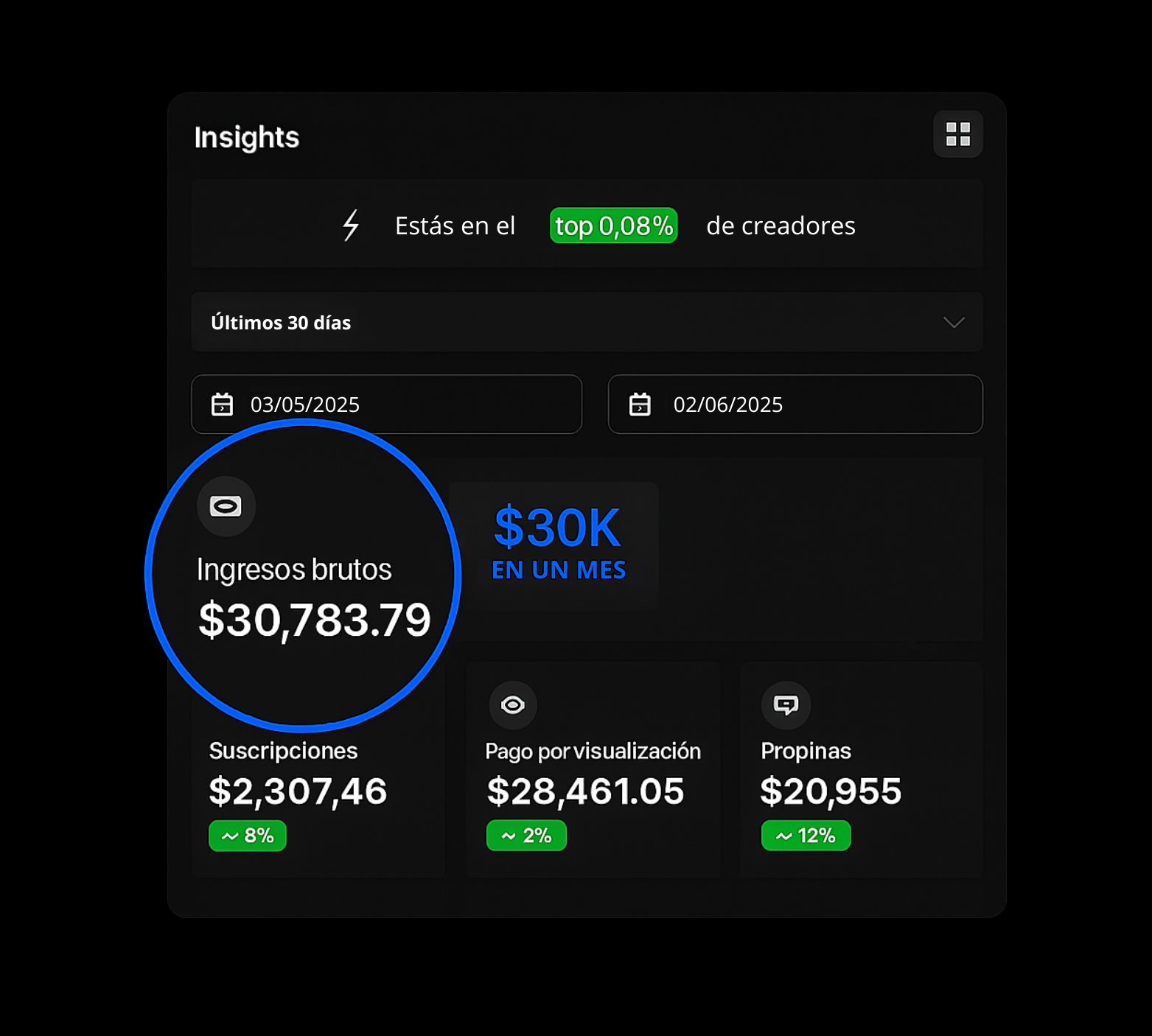
Task: Click the Insights heading
Action: point(246,137)
